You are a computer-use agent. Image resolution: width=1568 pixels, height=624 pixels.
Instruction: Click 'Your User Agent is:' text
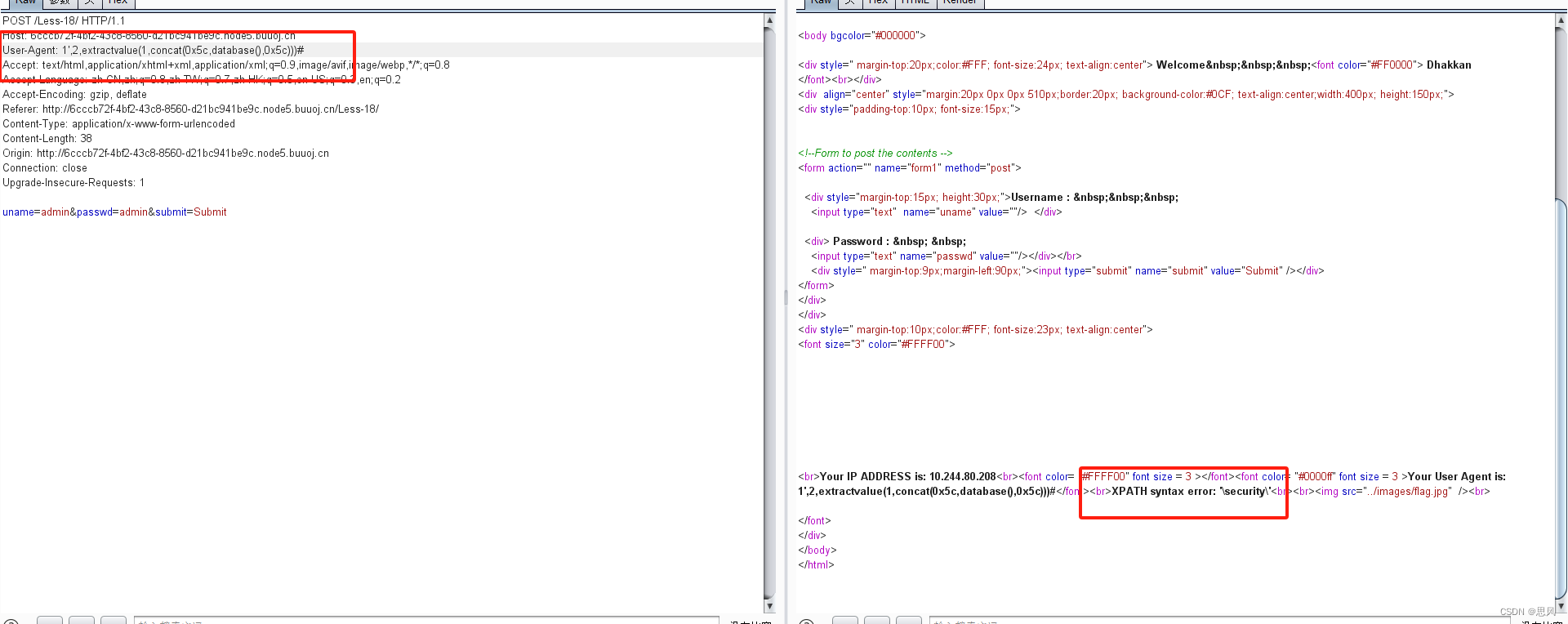[x=1457, y=476]
